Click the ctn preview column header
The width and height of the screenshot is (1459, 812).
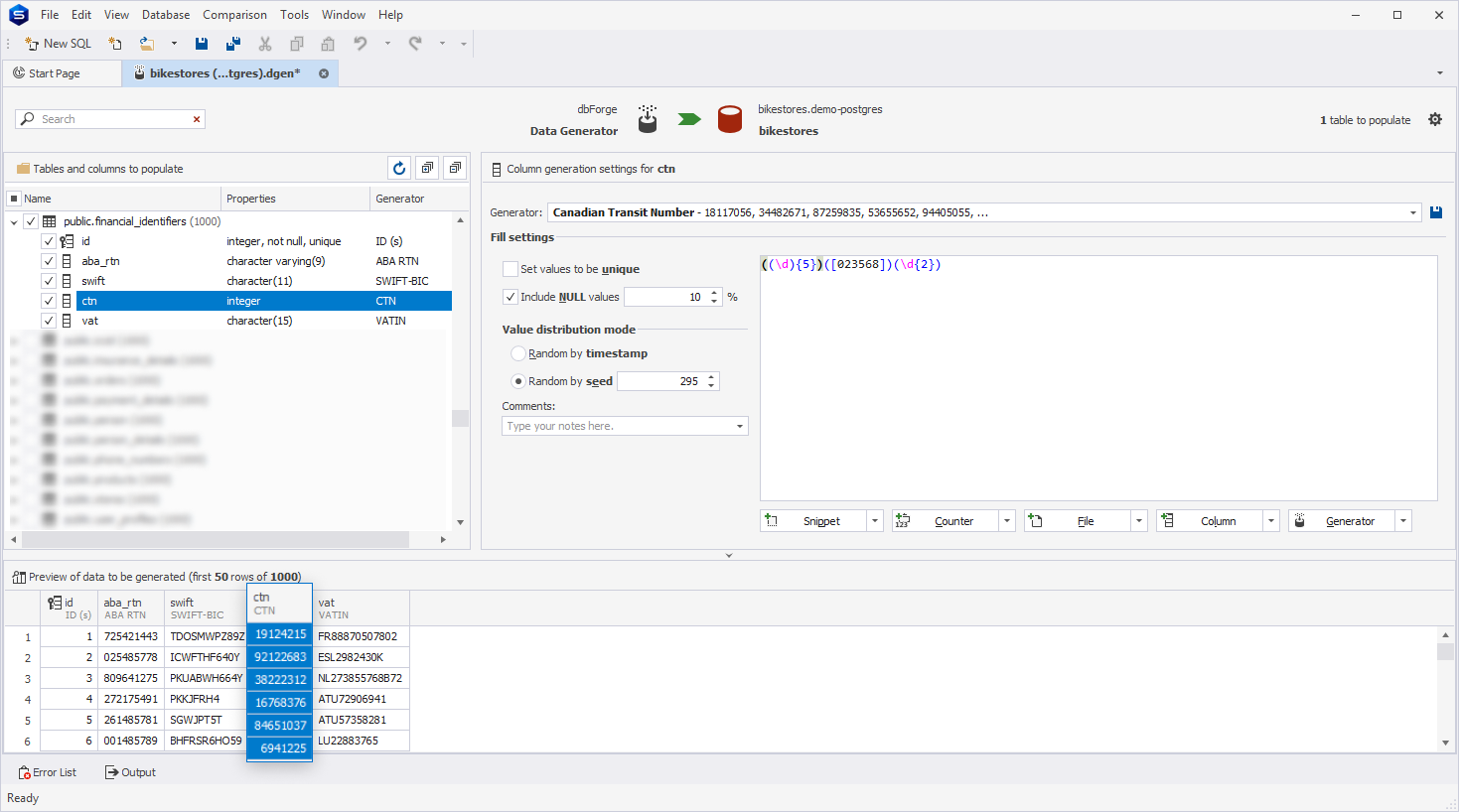[x=279, y=604]
